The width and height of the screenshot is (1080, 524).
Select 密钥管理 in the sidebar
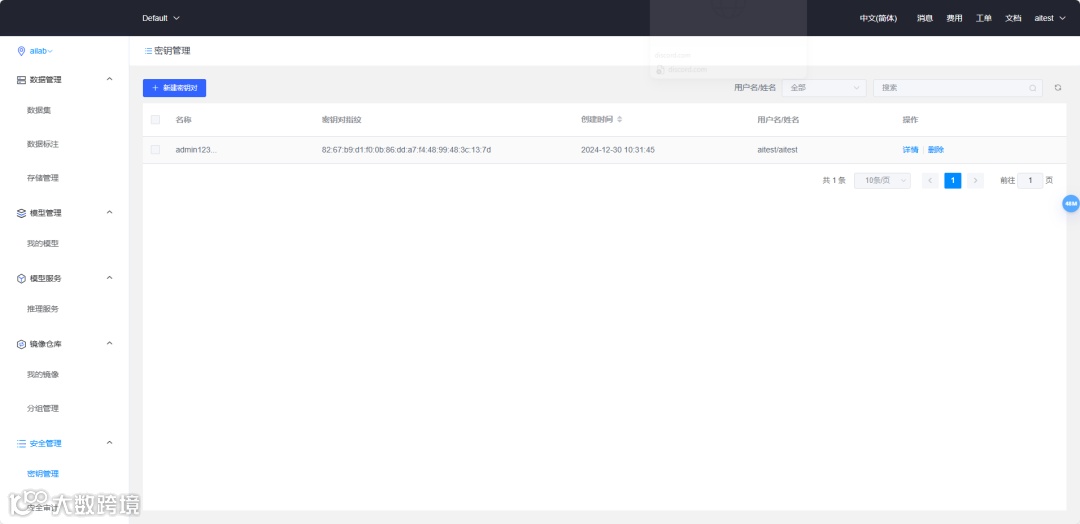coord(43,474)
